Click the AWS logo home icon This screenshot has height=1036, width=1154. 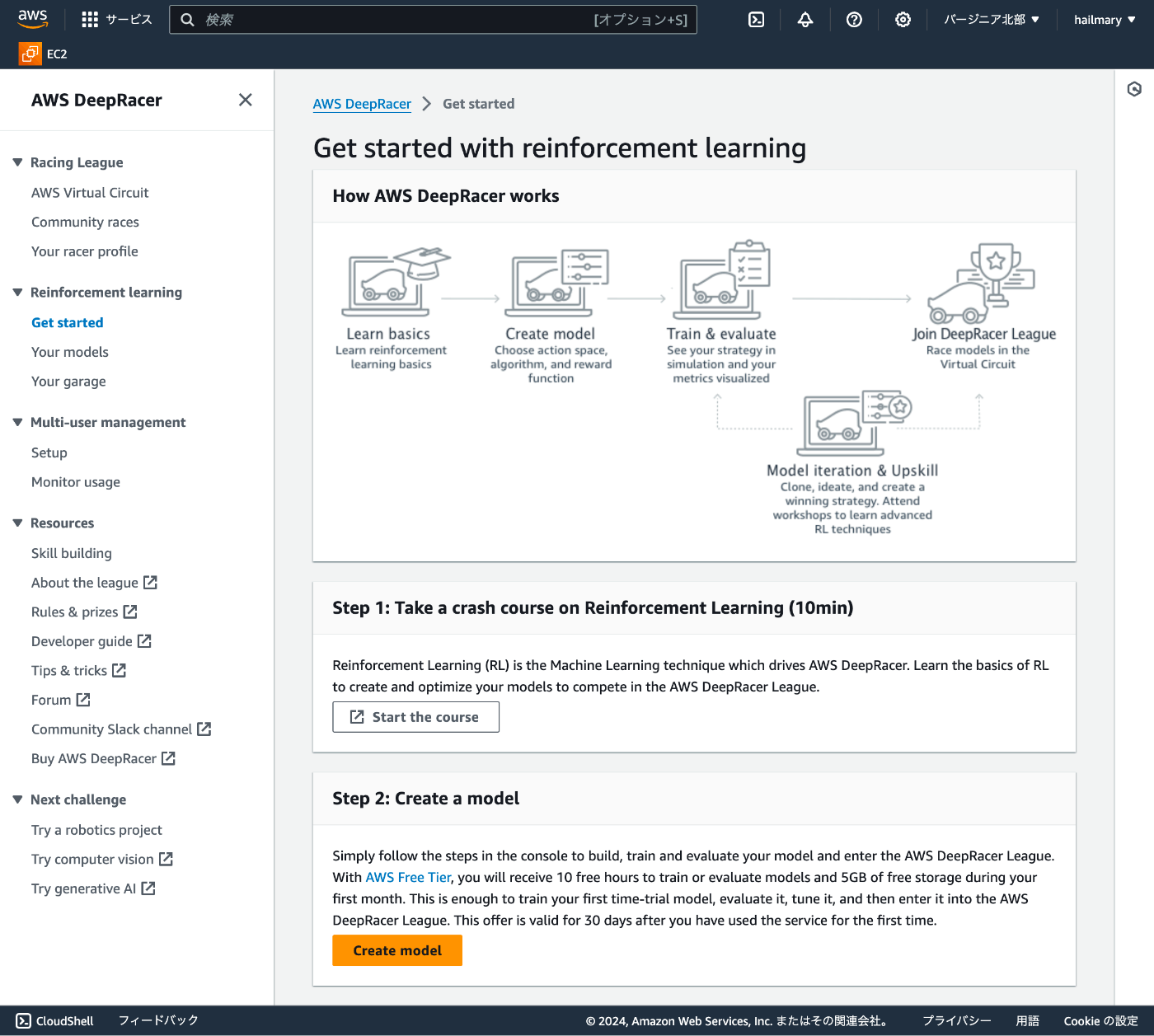(x=33, y=19)
